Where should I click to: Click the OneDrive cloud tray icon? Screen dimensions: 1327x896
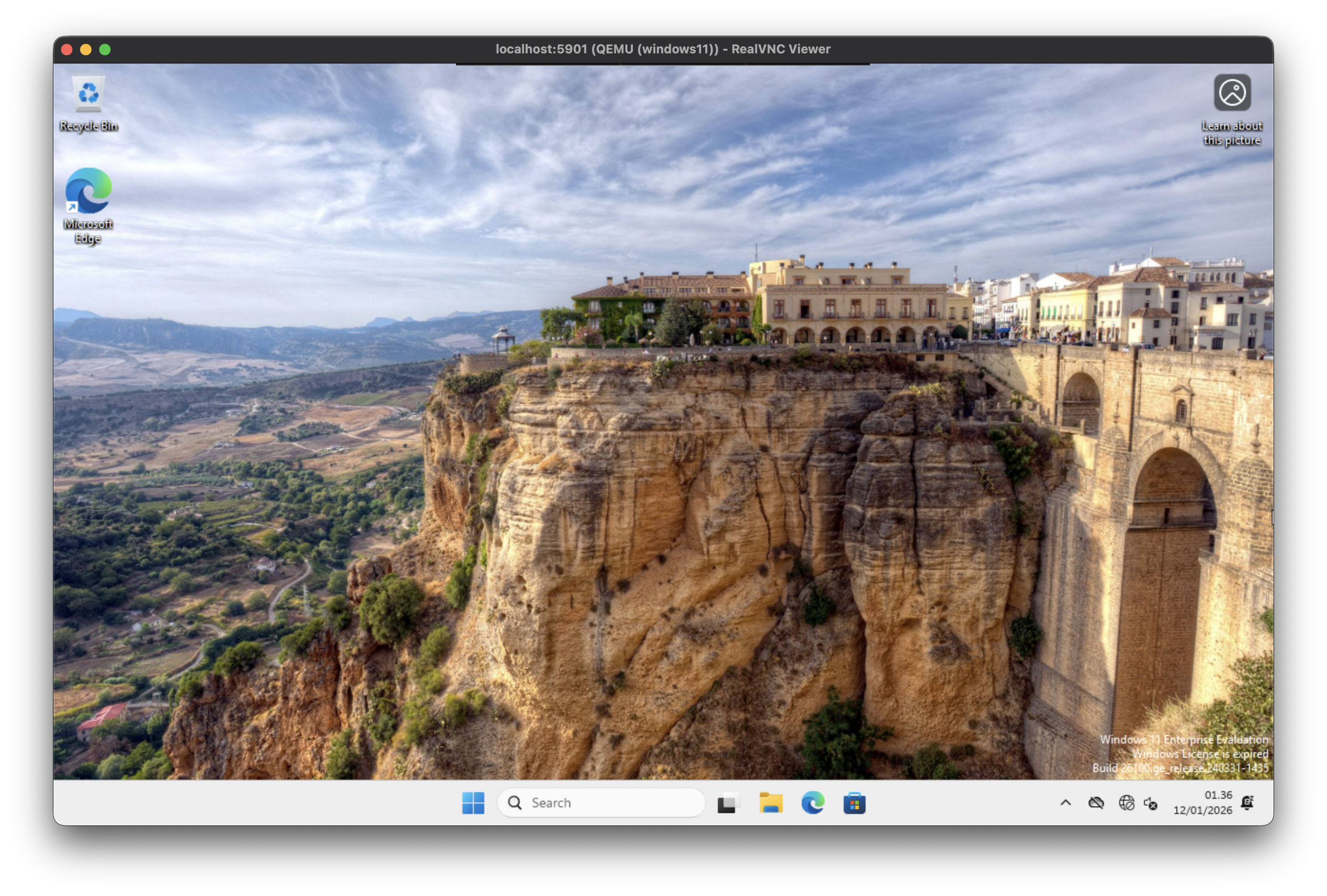1096,802
